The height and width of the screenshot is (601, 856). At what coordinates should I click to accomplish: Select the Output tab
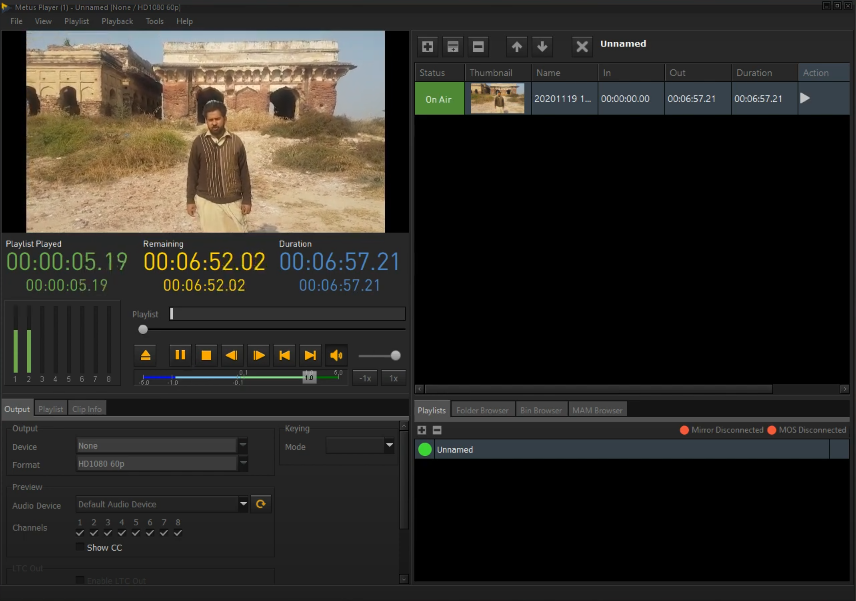pyautogui.click(x=17, y=409)
